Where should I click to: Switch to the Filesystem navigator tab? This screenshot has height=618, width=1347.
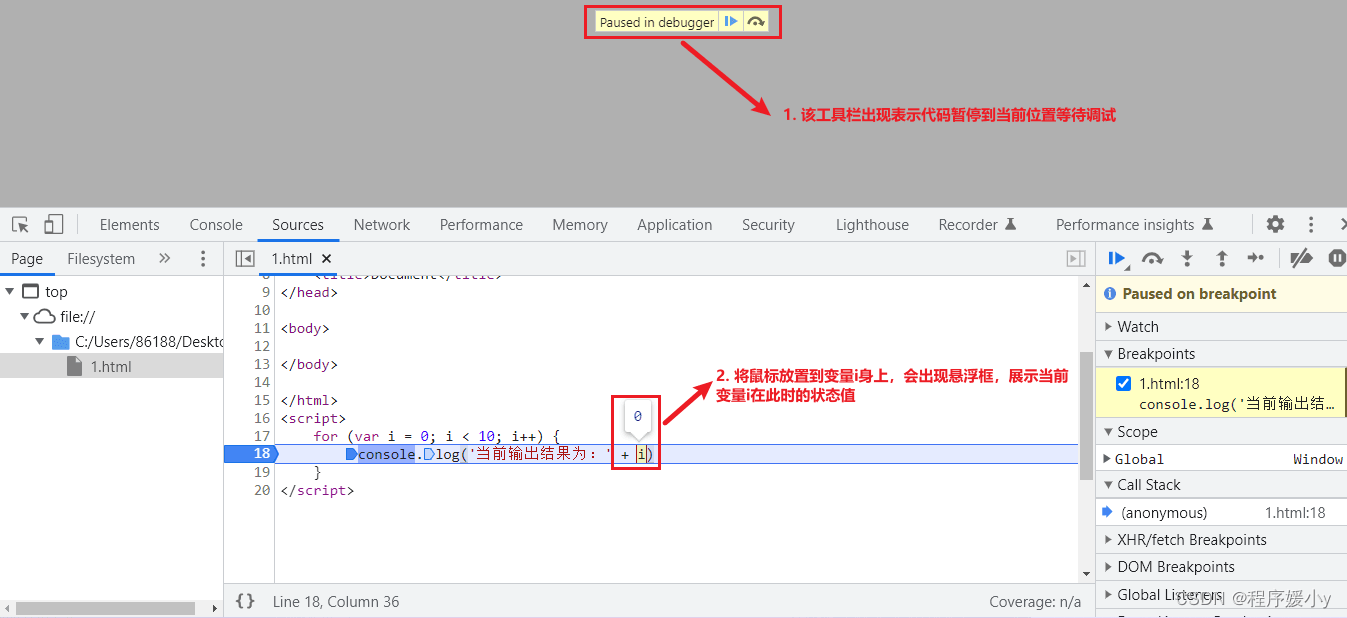pos(101,258)
